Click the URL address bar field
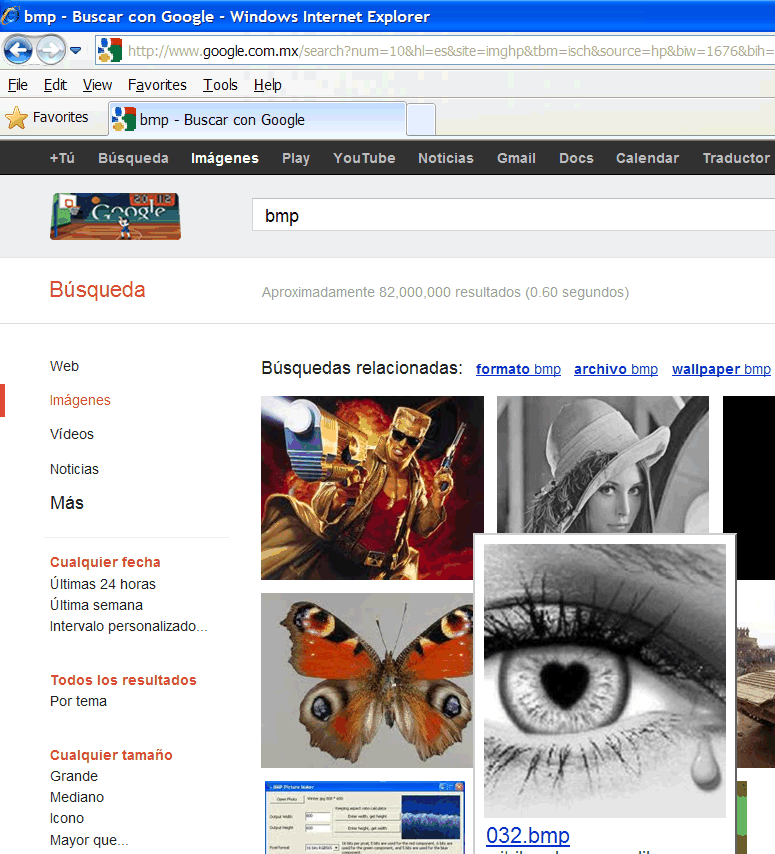Image resolution: width=775 pixels, height=854 pixels. tap(435, 51)
